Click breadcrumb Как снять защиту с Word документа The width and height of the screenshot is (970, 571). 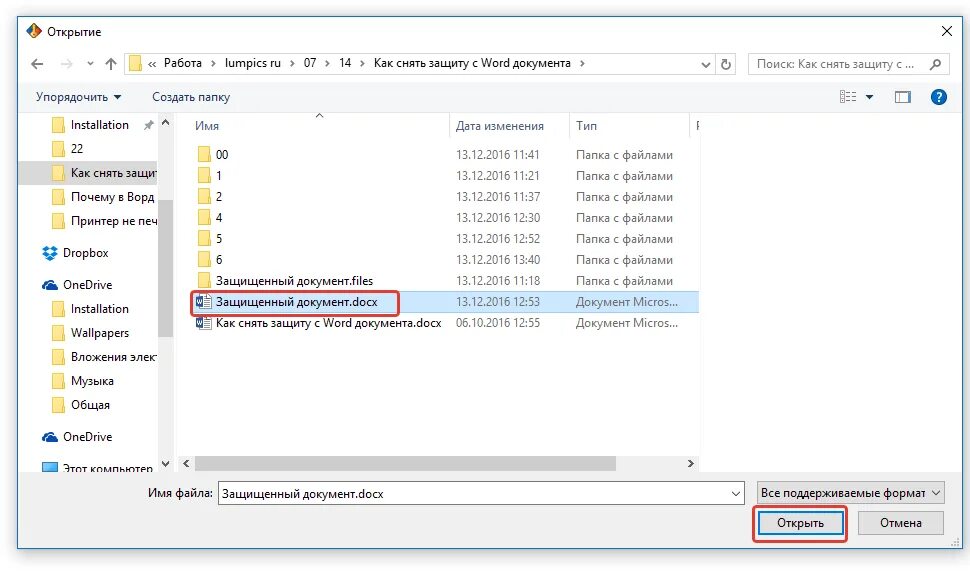(x=472, y=63)
